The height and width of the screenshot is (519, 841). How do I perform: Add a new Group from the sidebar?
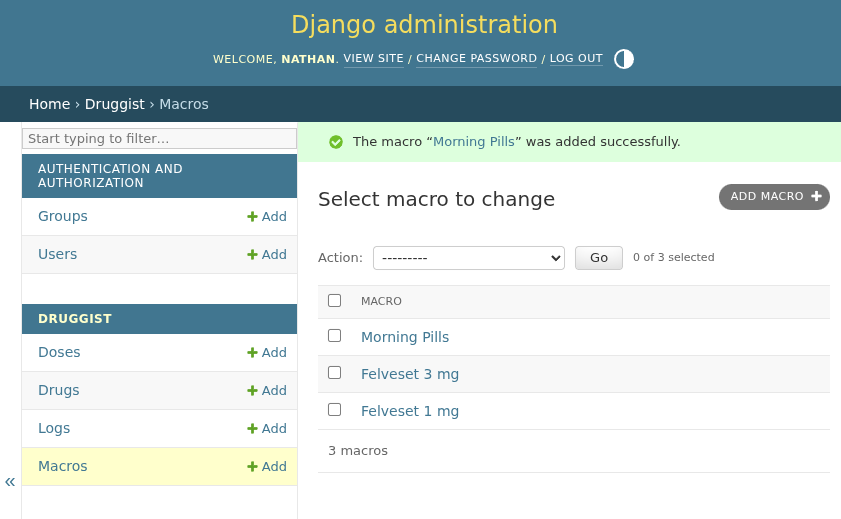click(267, 217)
